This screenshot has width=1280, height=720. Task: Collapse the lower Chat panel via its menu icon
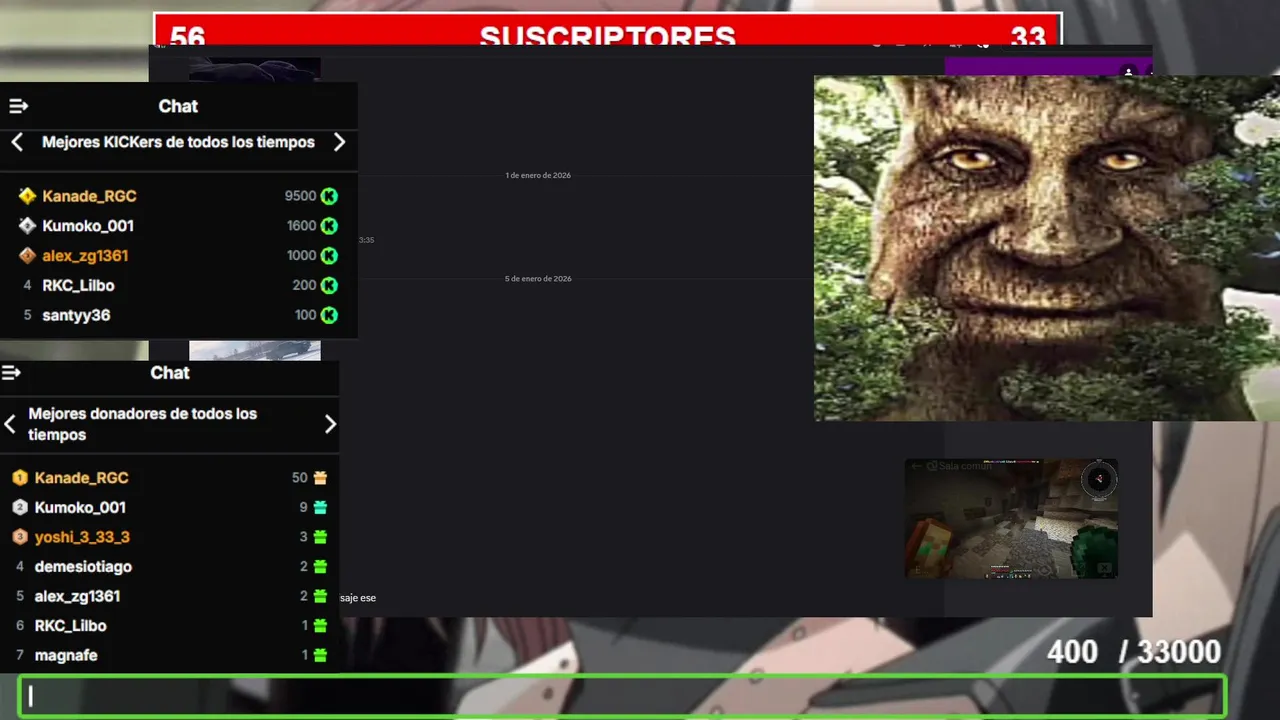coord(11,373)
